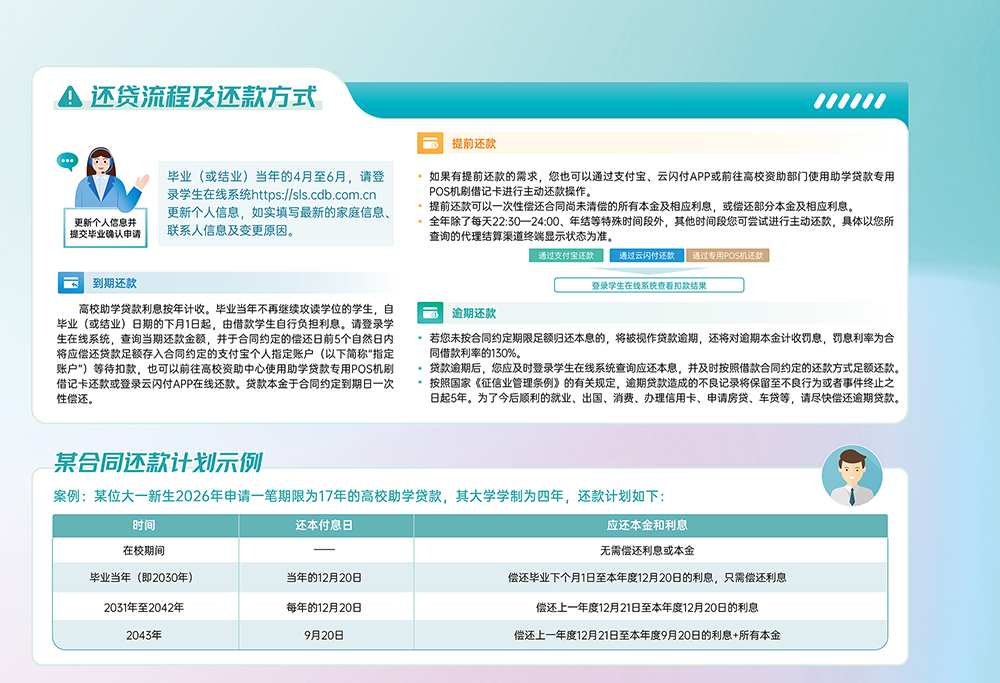This screenshot has height=683, width=1000.
Task: Click the 逾期还款 section title
Action: (x=474, y=313)
